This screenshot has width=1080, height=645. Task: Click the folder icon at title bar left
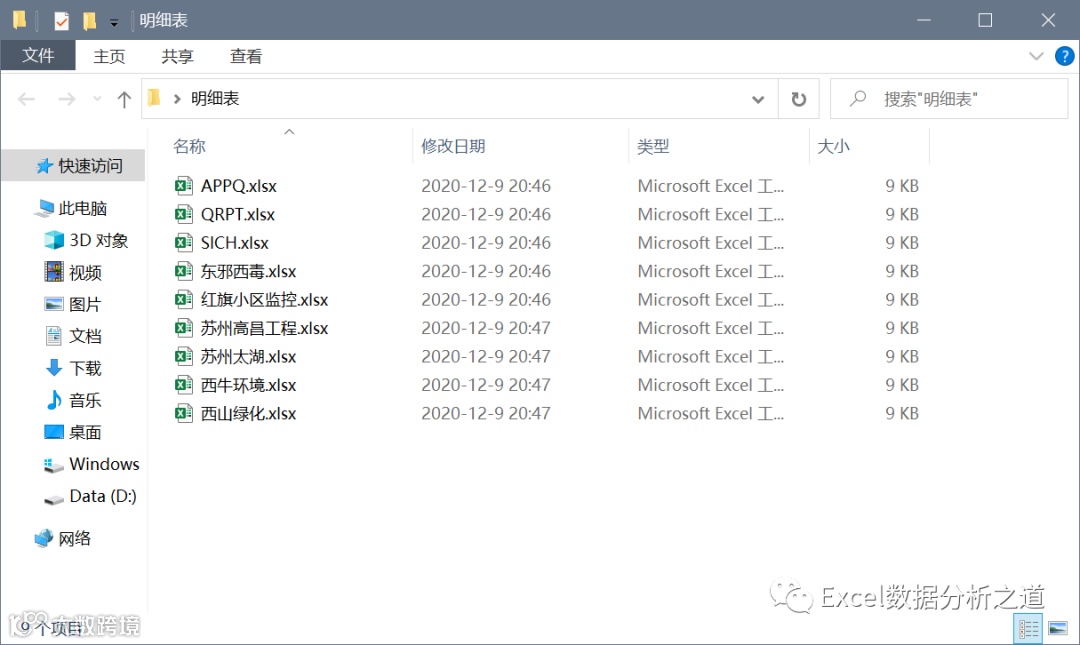click(19, 20)
